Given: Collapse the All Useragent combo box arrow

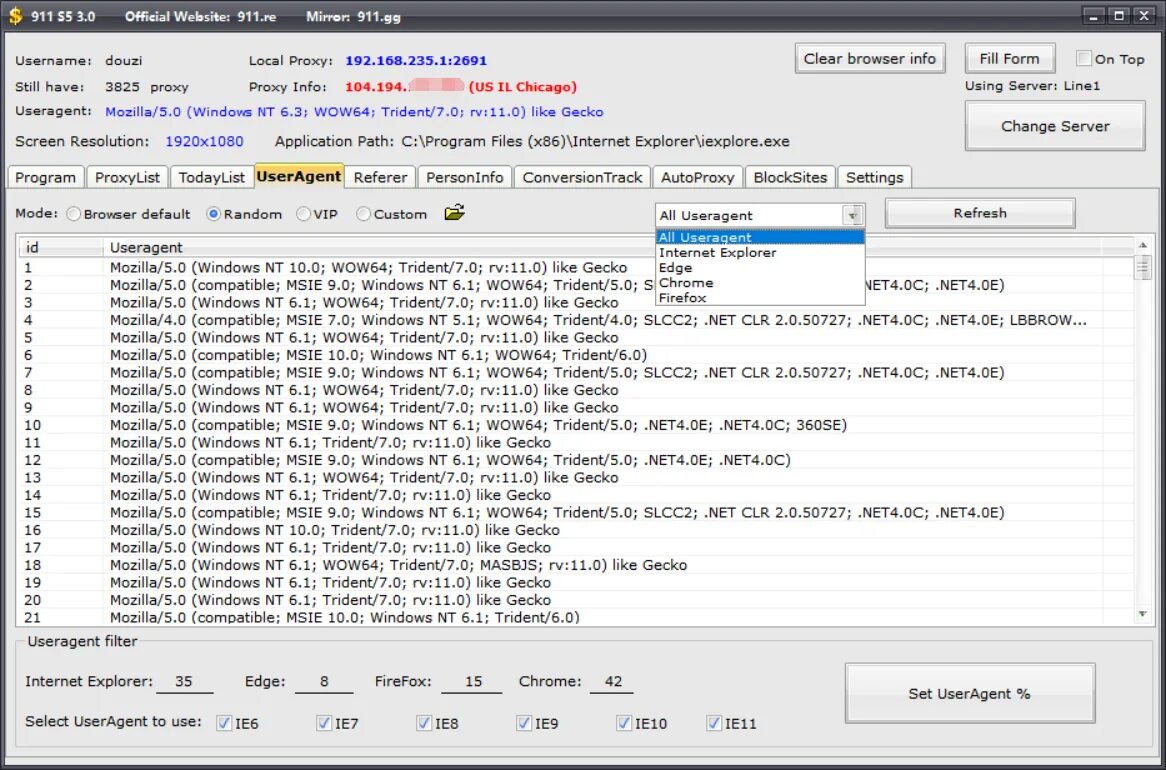Looking at the screenshot, I should [x=852, y=215].
